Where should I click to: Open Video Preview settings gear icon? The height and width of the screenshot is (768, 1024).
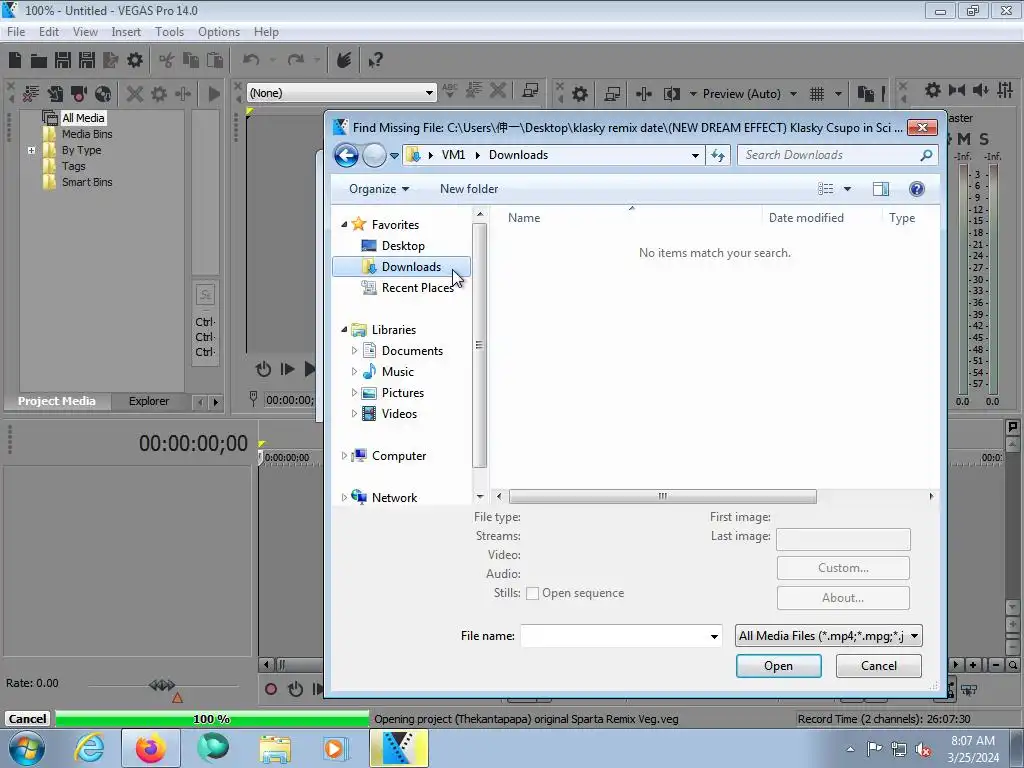580,94
